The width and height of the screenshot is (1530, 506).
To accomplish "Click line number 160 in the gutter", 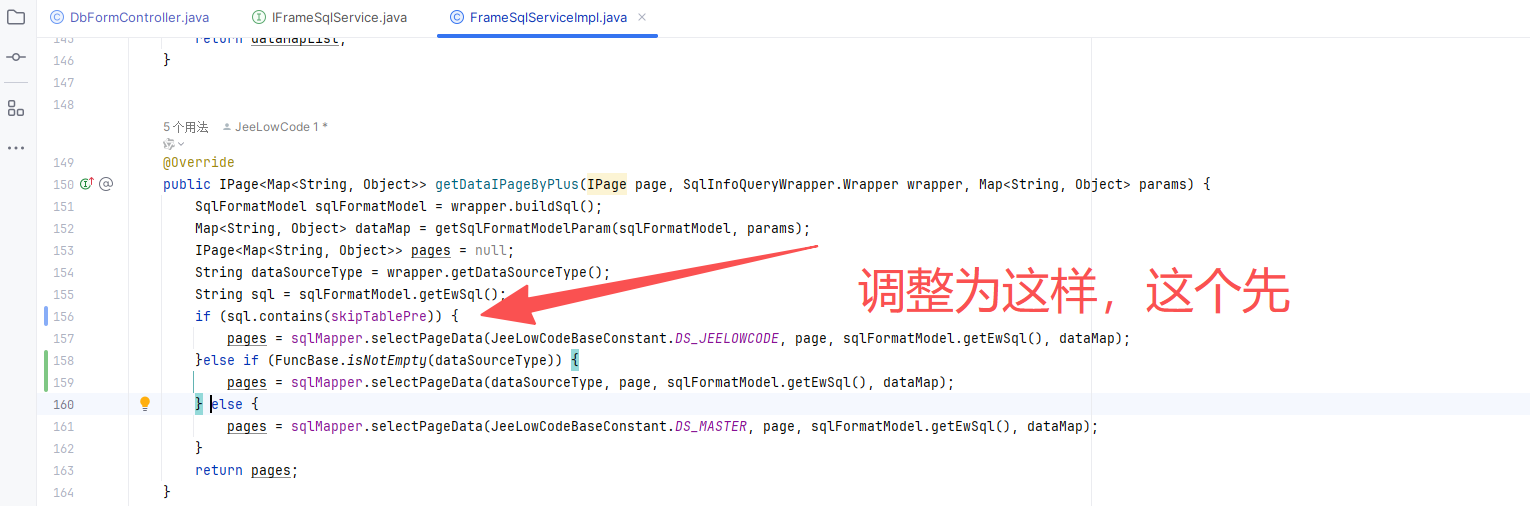I will click(x=63, y=404).
